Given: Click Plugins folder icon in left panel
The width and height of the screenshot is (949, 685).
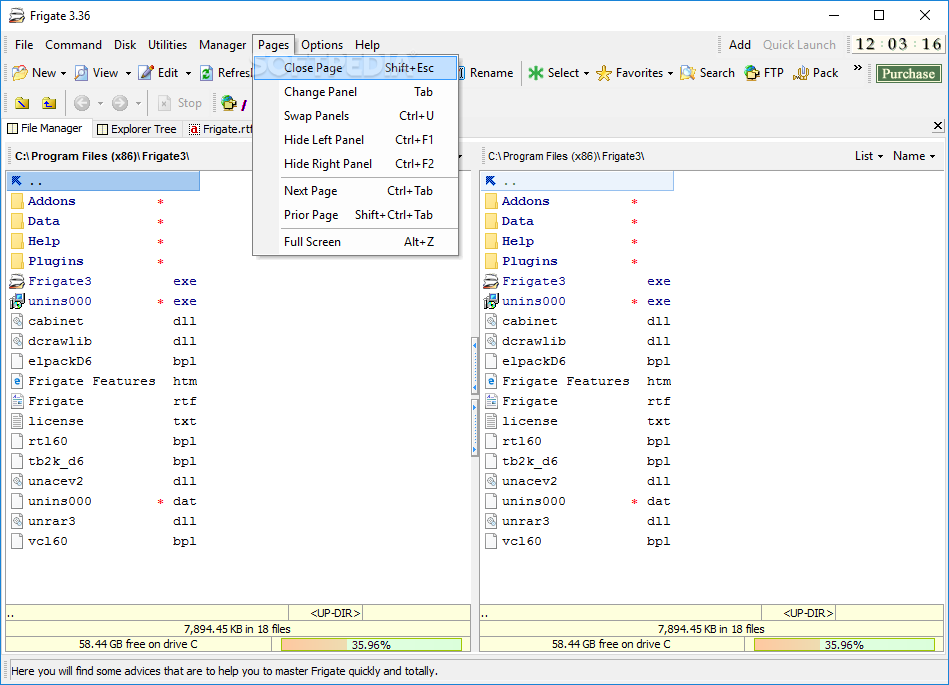Looking at the screenshot, I should [x=17, y=261].
